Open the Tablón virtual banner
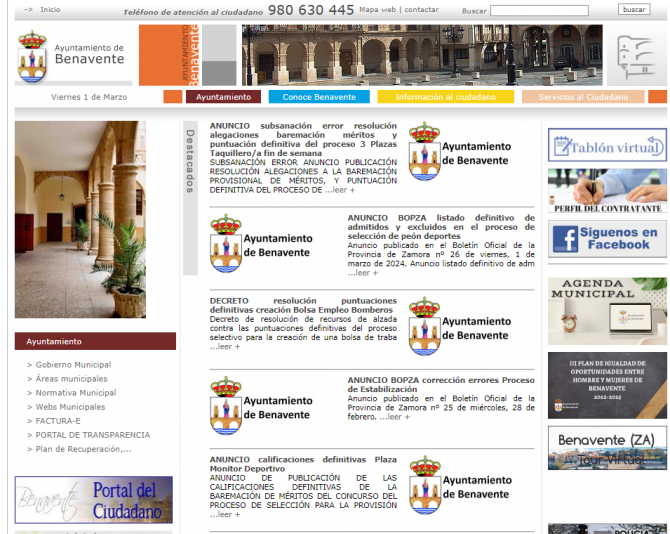This screenshot has height=534, width=670. (x=607, y=146)
